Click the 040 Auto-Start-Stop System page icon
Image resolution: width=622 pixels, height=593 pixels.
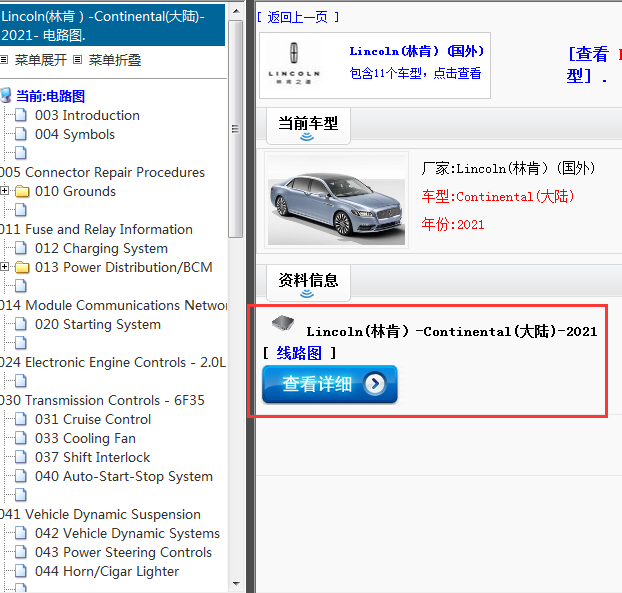click(x=21, y=476)
